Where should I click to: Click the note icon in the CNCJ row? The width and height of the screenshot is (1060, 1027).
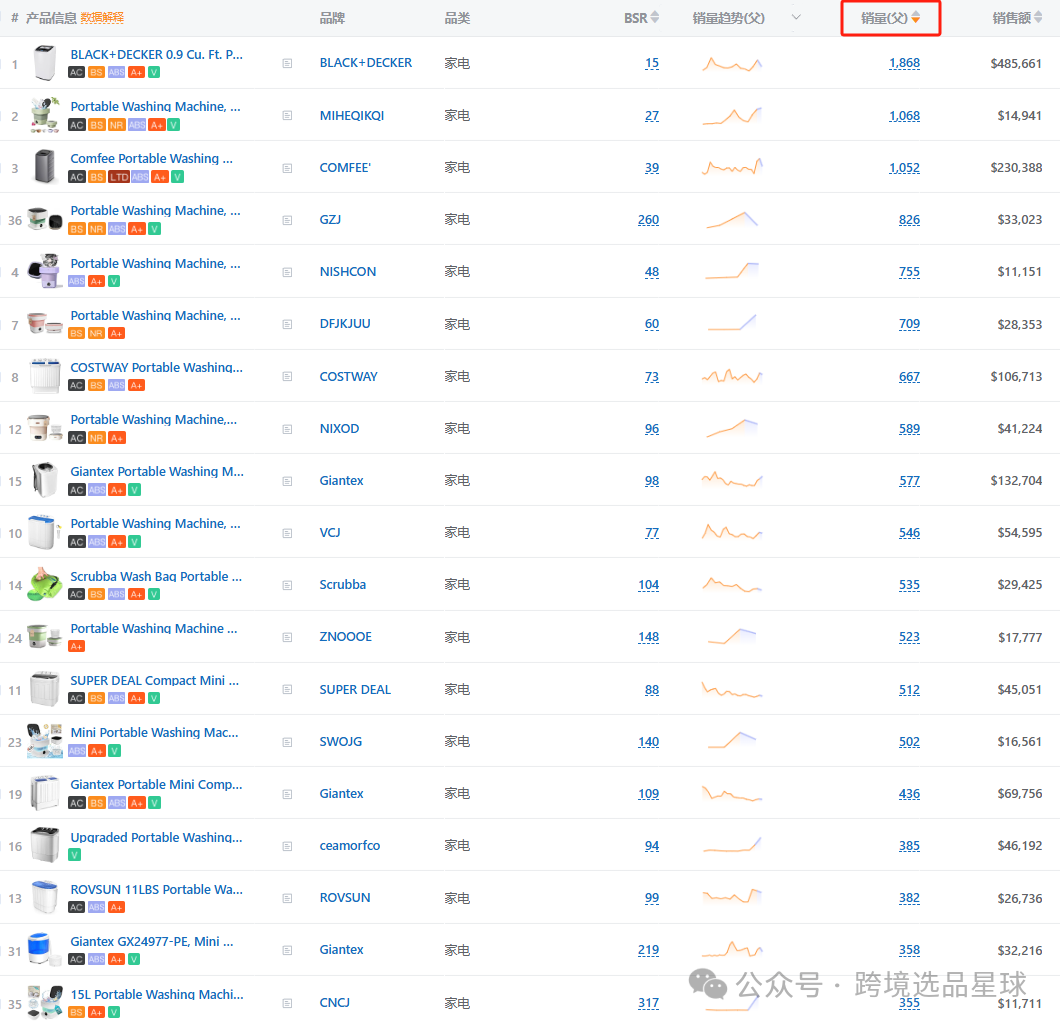(287, 1003)
